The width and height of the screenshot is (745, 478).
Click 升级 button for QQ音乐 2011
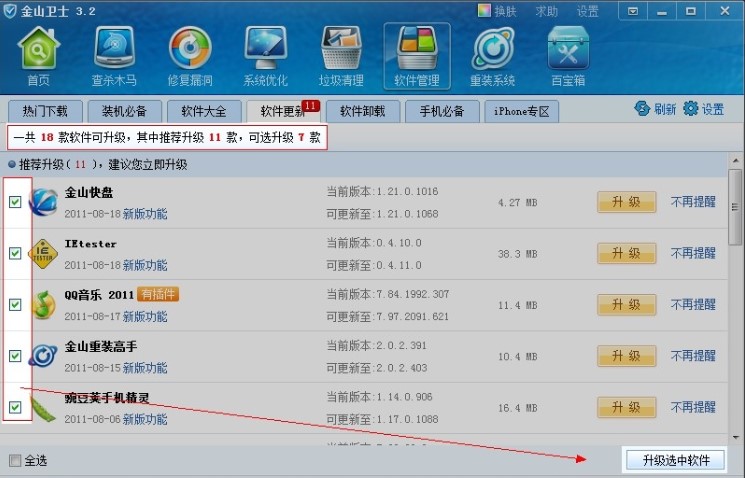pos(626,305)
